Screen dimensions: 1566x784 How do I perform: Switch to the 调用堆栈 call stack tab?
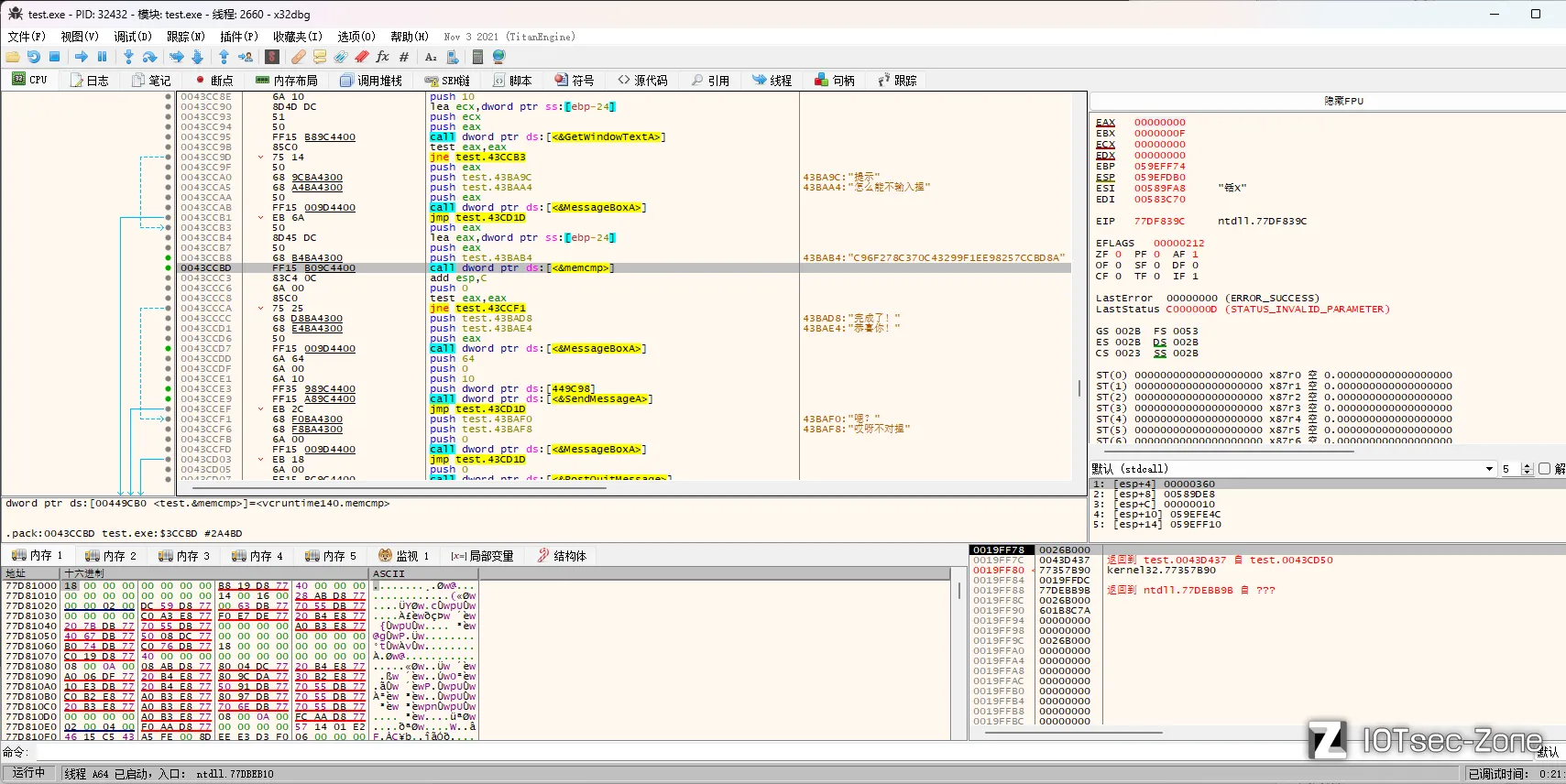pyautogui.click(x=371, y=81)
